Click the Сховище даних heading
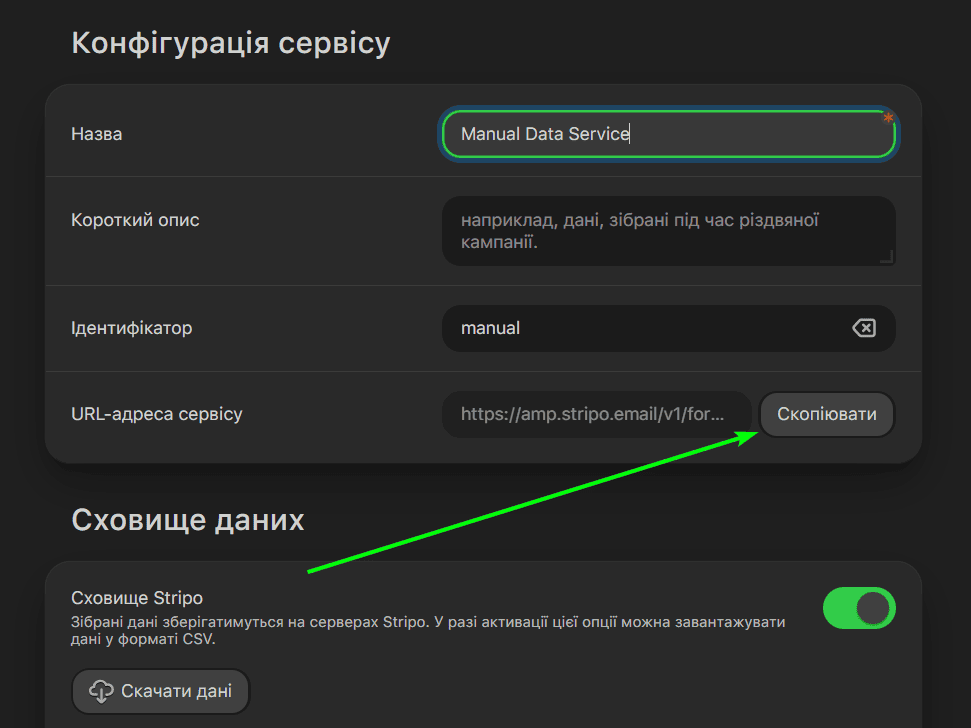 pos(187,520)
